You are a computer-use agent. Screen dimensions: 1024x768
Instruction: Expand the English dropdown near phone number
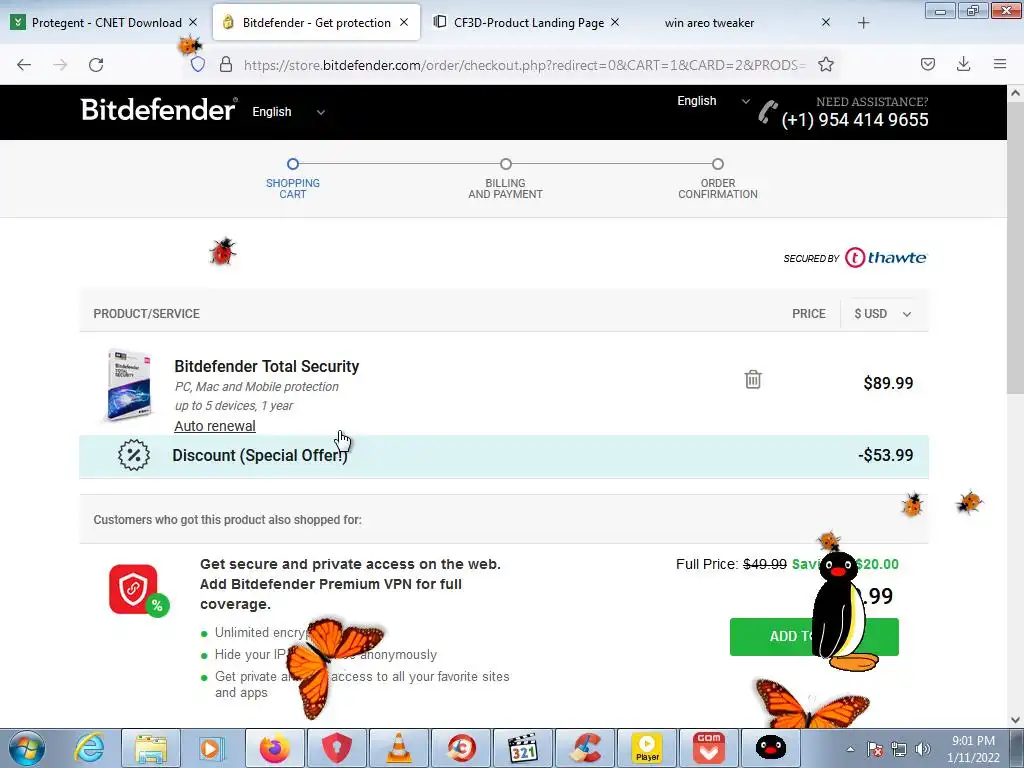click(x=713, y=101)
